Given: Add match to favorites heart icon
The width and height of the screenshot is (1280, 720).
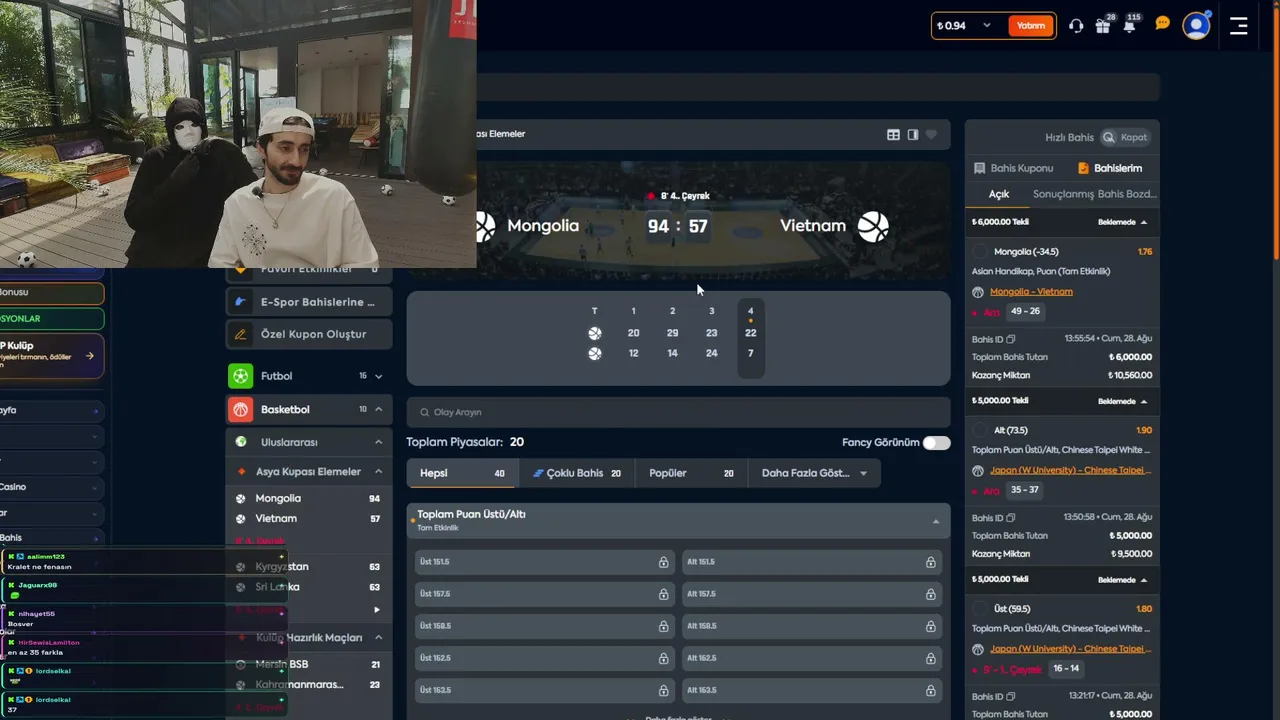Looking at the screenshot, I should coord(932,135).
